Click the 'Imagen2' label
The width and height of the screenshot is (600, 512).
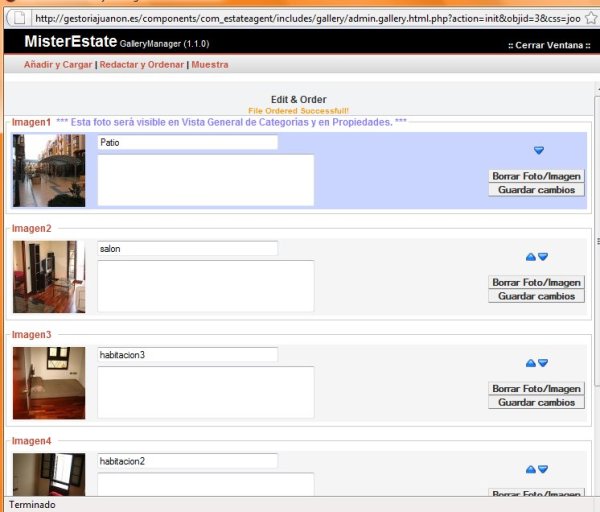(31, 228)
